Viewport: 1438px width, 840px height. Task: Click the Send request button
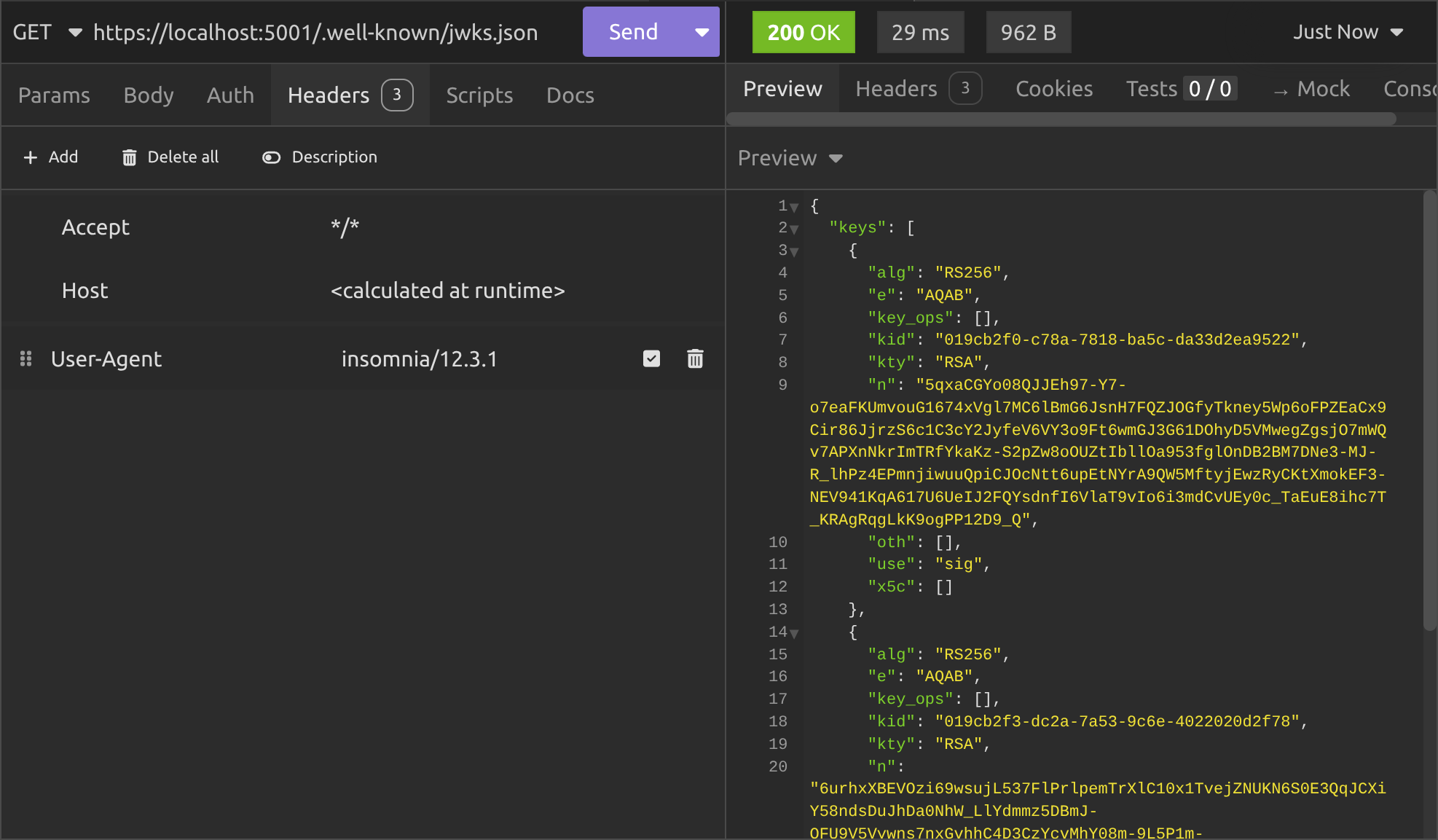(633, 32)
